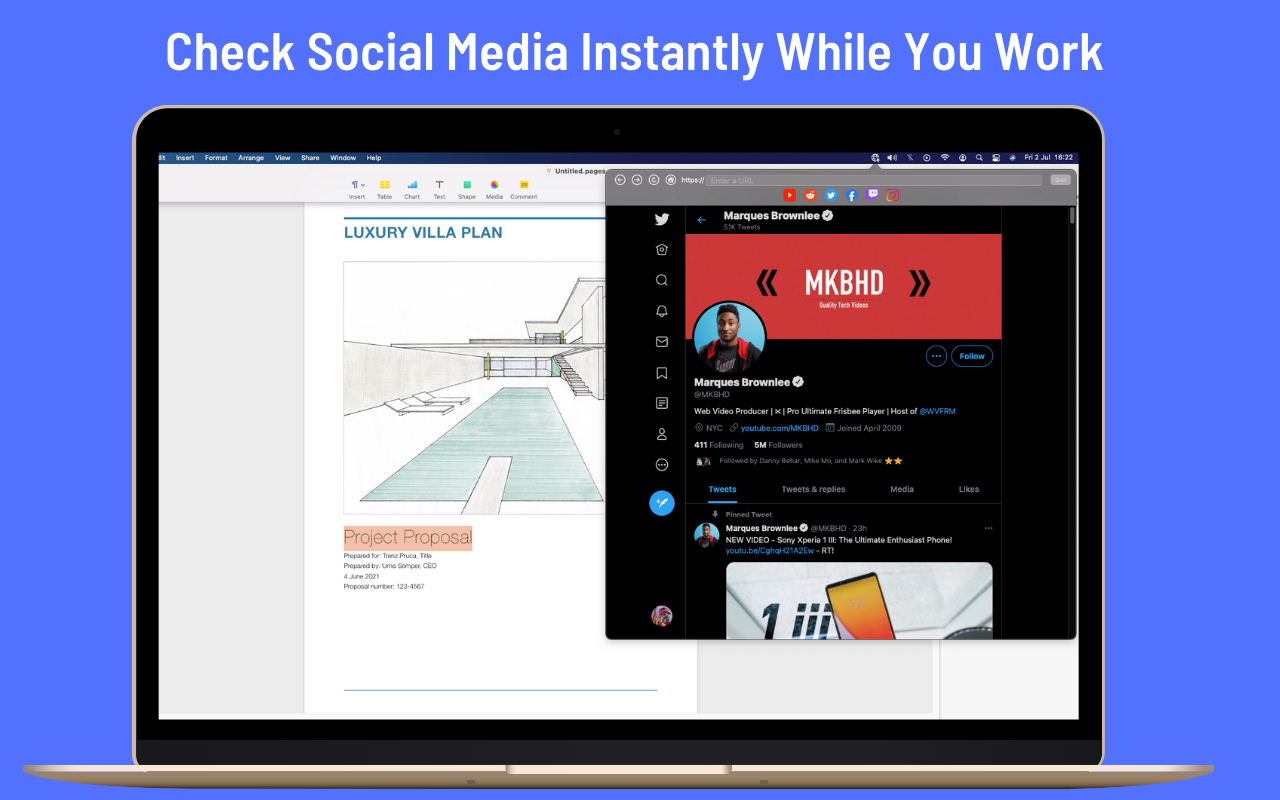Image resolution: width=1280 pixels, height=800 pixels.
Task: Click the home icon in popup browser
Action: point(670,180)
